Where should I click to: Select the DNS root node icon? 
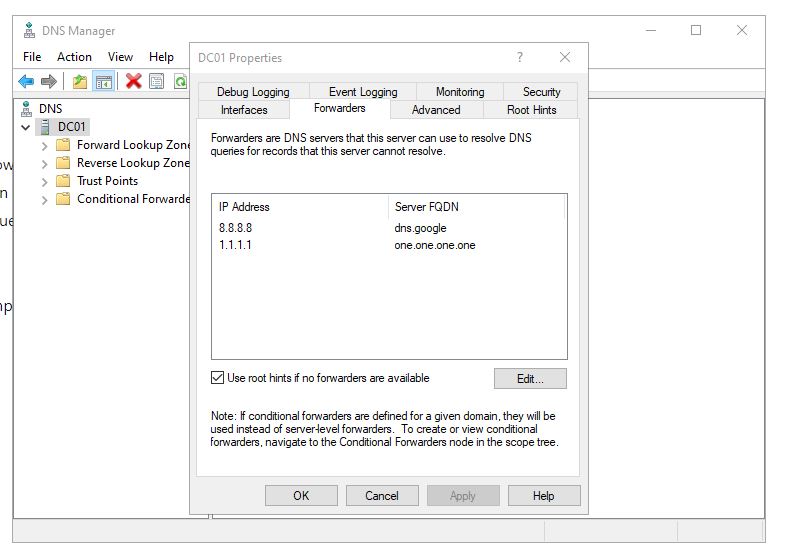coord(26,109)
